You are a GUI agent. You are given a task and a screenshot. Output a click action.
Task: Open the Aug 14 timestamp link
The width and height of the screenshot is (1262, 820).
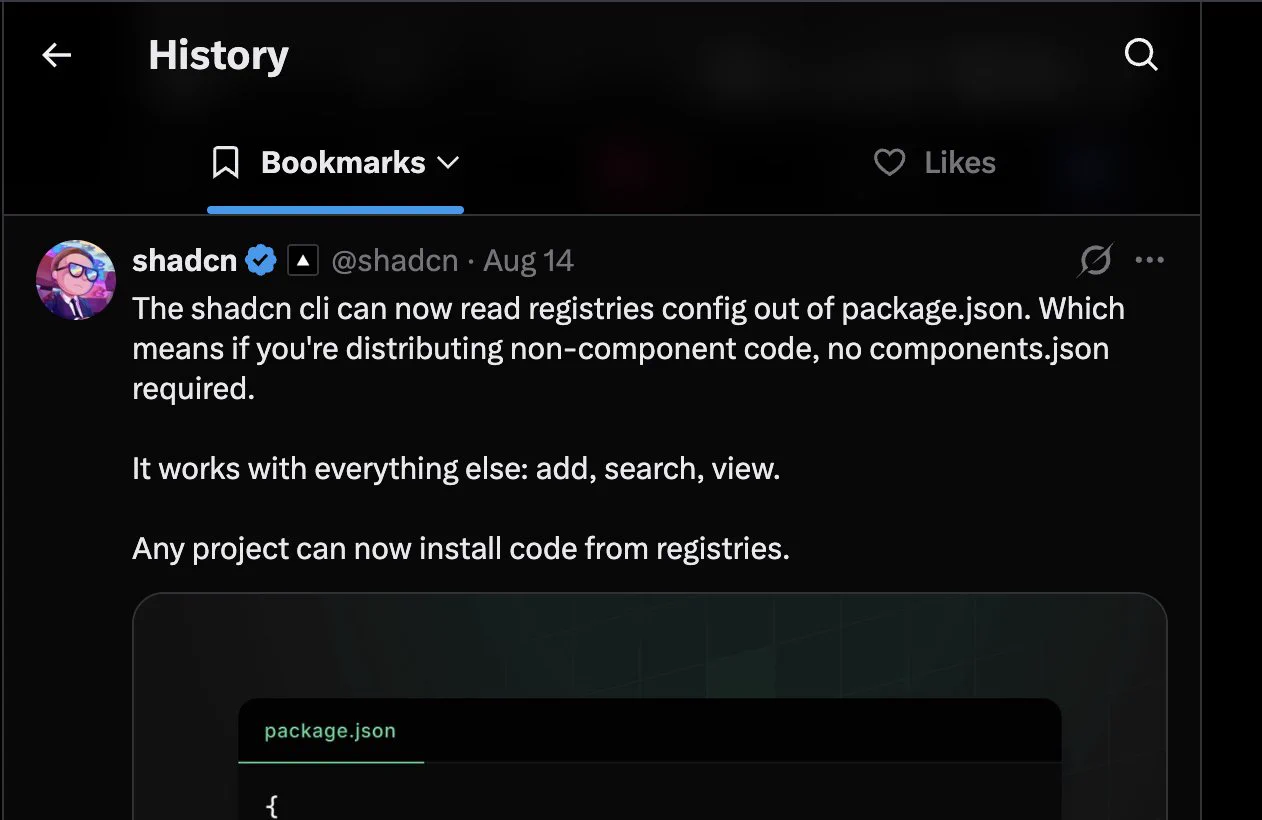pos(528,261)
